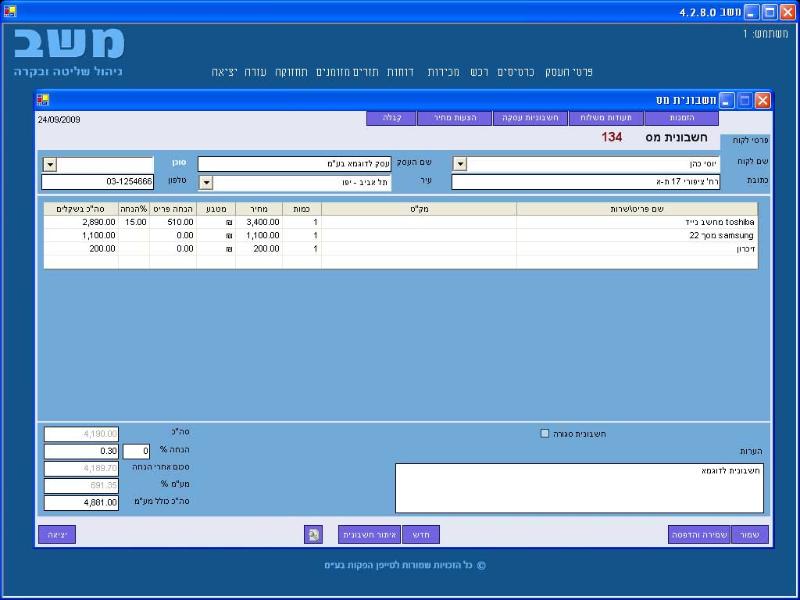Open the דוחות menu
The height and width of the screenshot is (600, 800).
point(401,72)
